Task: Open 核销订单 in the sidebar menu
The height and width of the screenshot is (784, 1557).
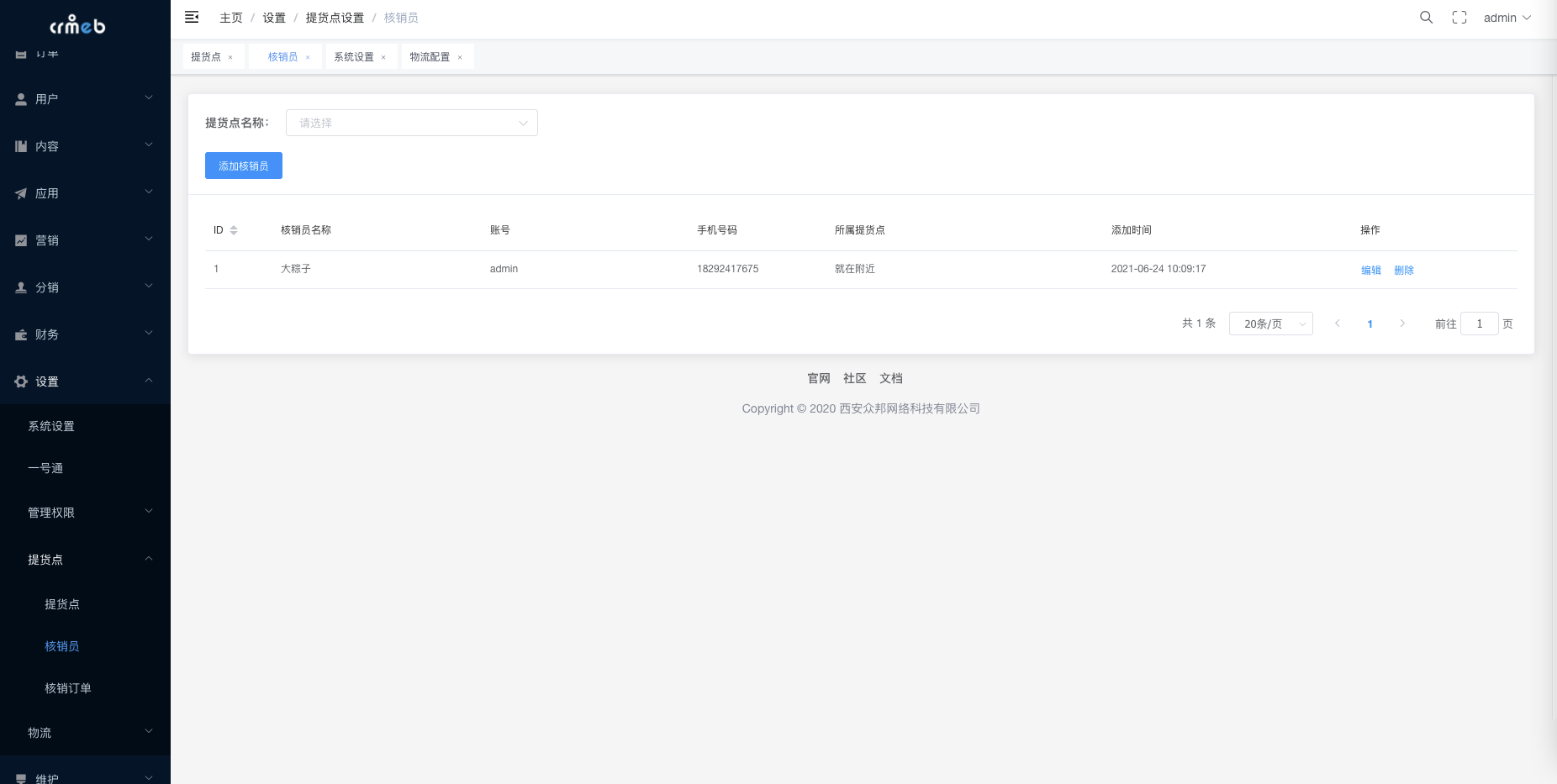Action: tap(68, 688)
